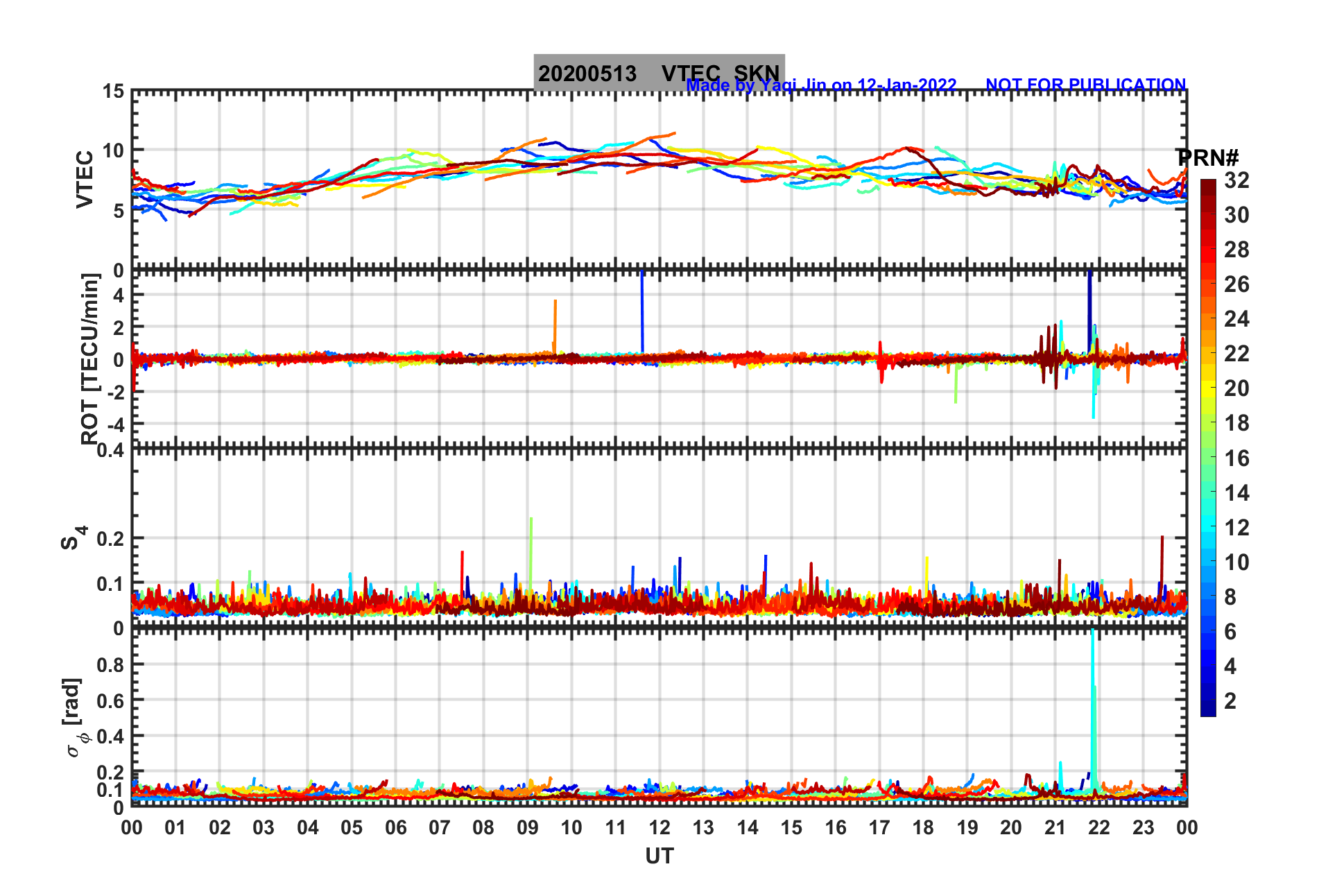Click the 'ROT [TECU/min]' y-axis label
Screen dimensions: 1319x896
pos(89,359)
